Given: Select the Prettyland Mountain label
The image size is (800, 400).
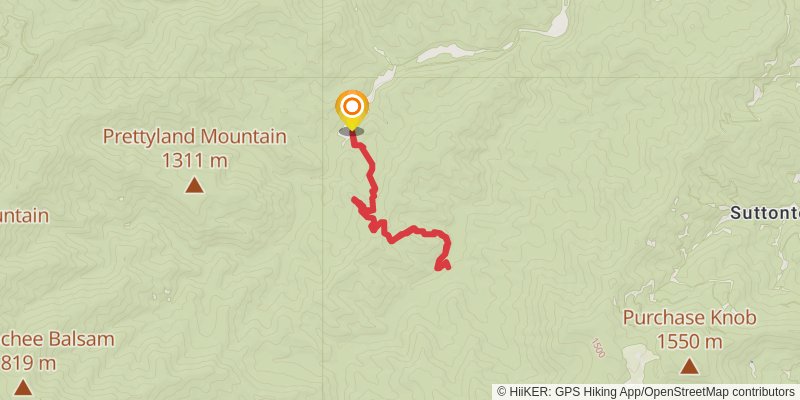Looking at the screenshot, I should (194, 137).
